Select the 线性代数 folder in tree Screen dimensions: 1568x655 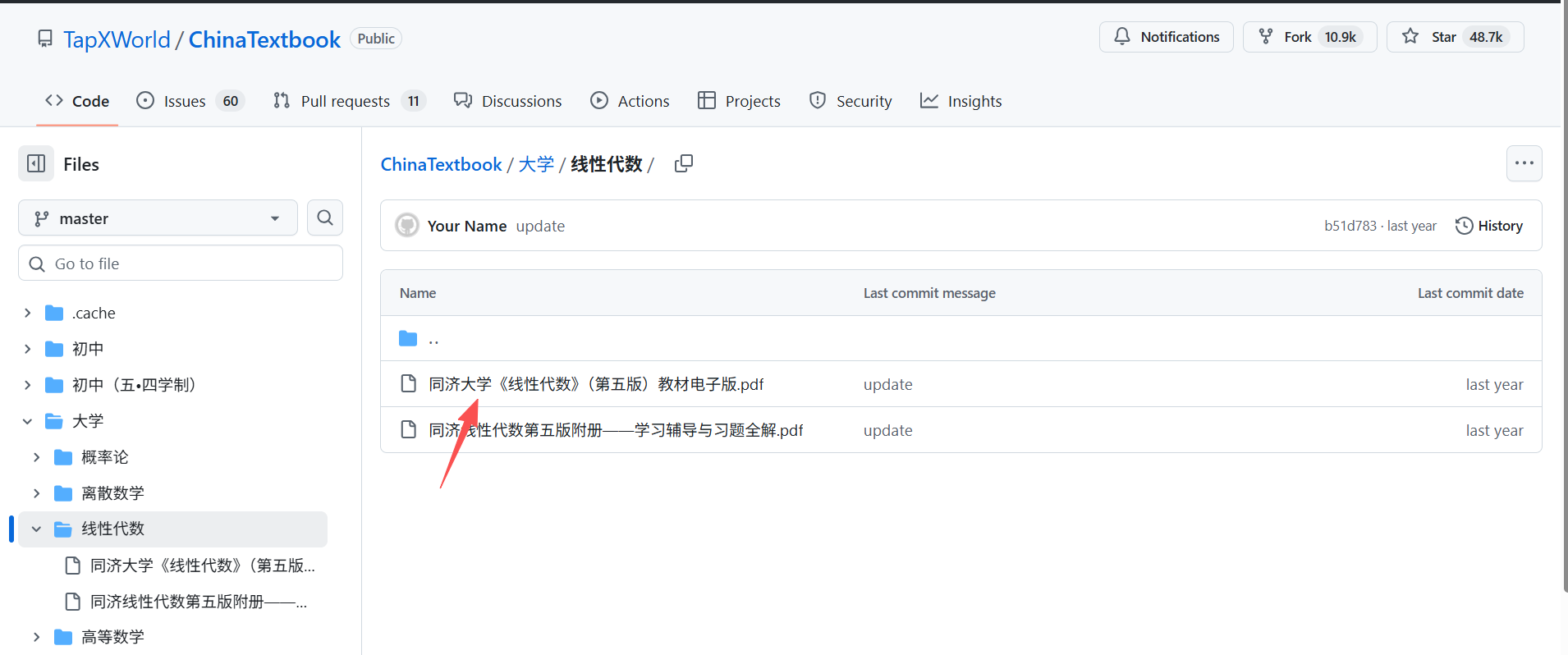(174, 529)
